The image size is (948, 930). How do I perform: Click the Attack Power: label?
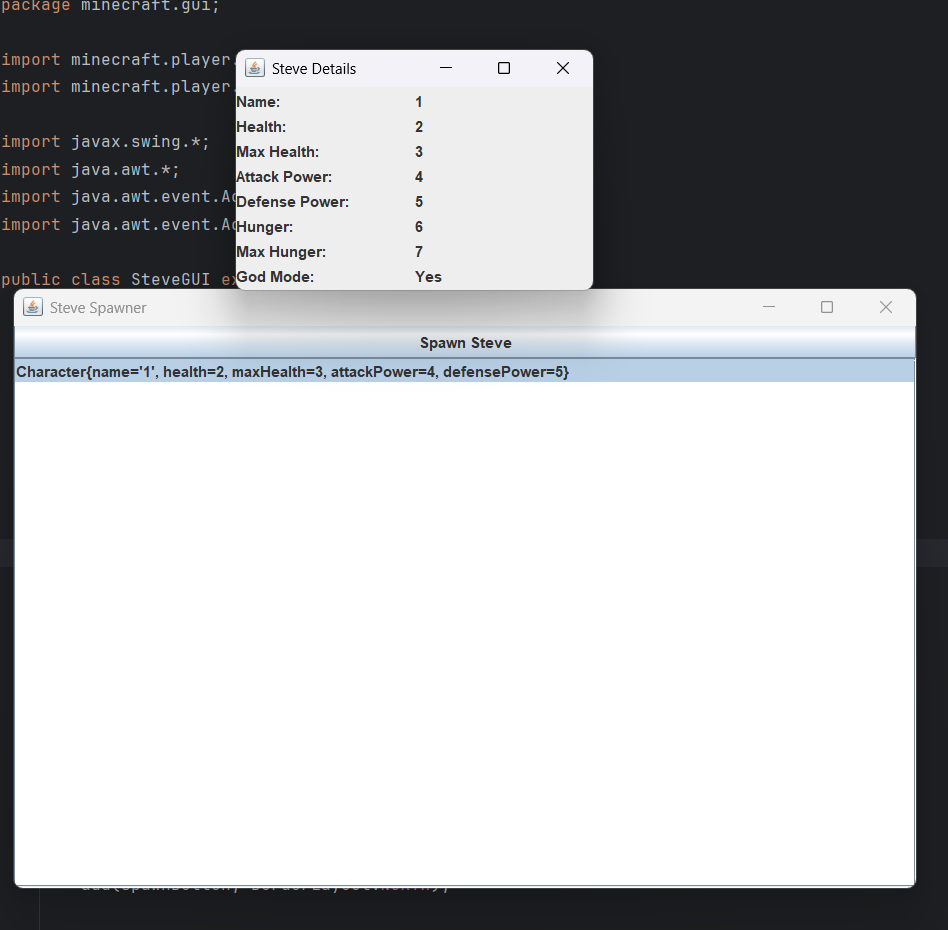[284, 177]
